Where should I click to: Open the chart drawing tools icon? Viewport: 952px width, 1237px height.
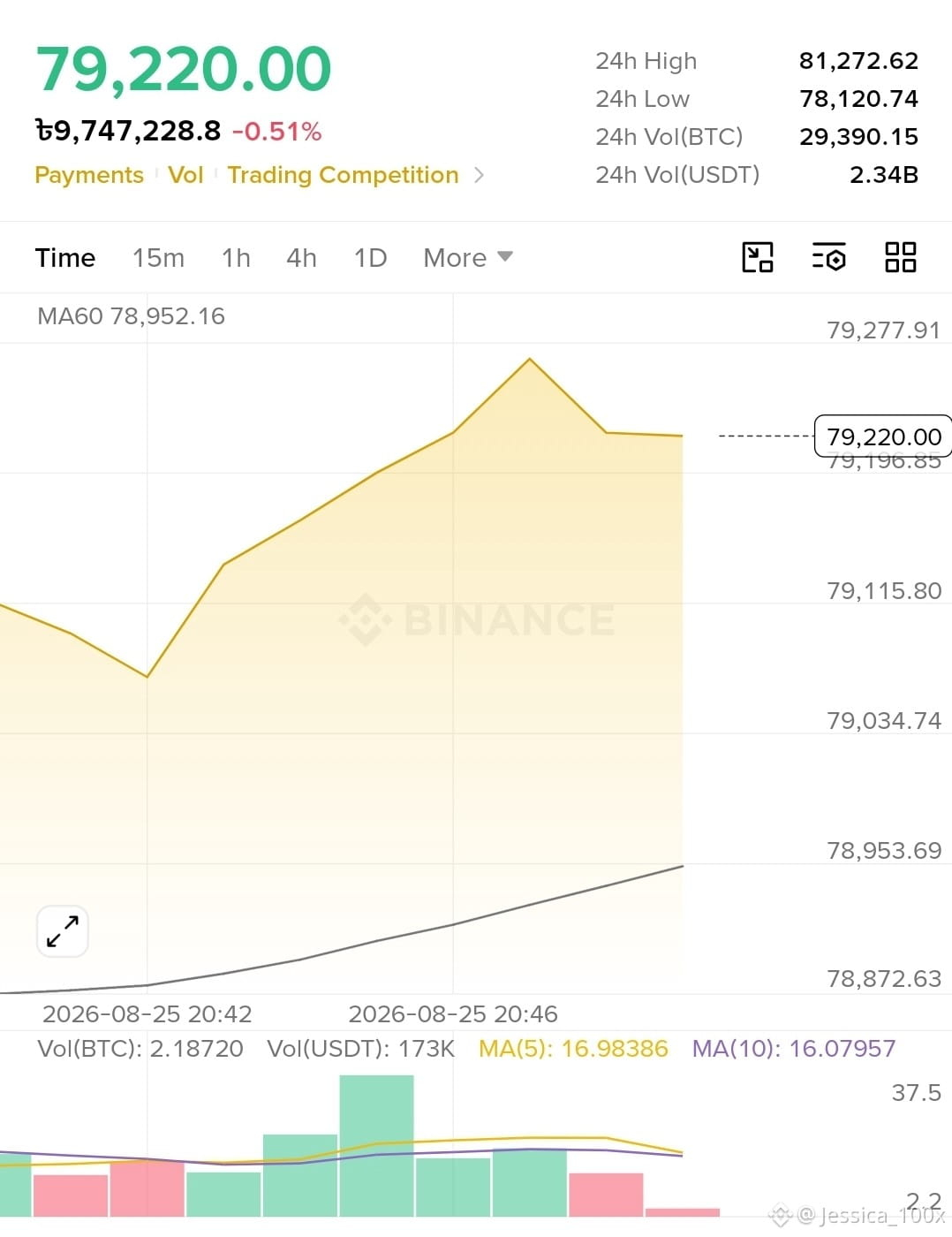tap(757, 257)
